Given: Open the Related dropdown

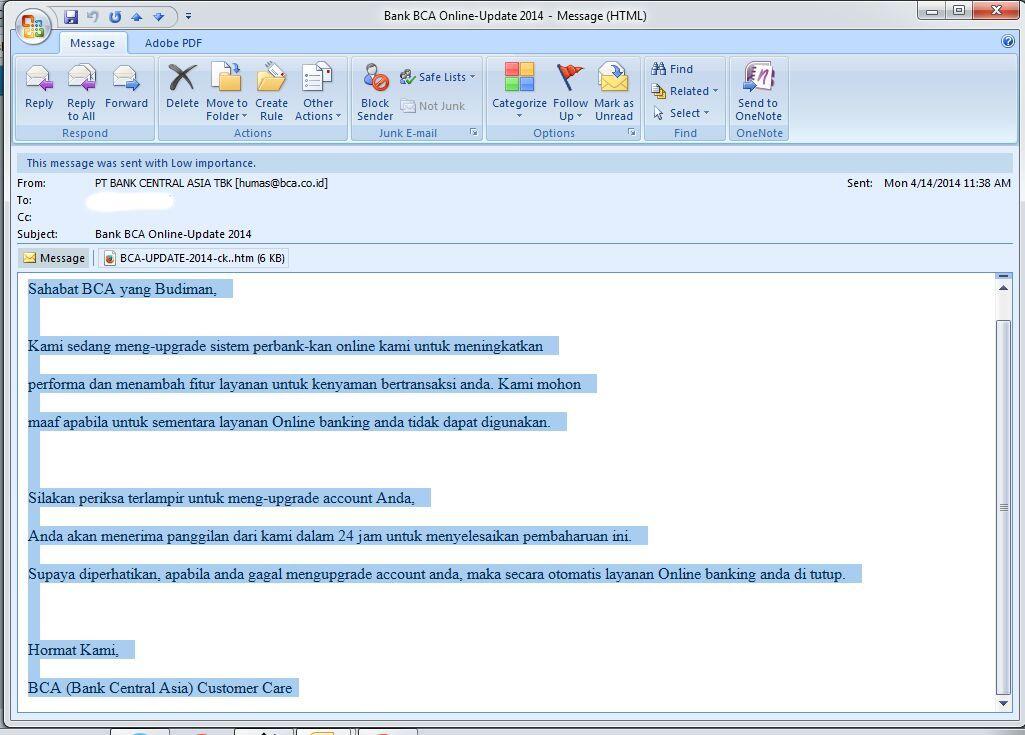Looking at the screenshot, I should click(x=684, y=91).
